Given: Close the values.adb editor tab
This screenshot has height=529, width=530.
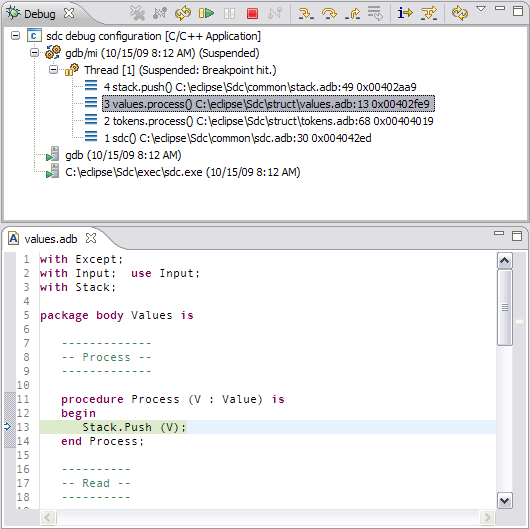Looking at the screenshot, I should 91,238.
